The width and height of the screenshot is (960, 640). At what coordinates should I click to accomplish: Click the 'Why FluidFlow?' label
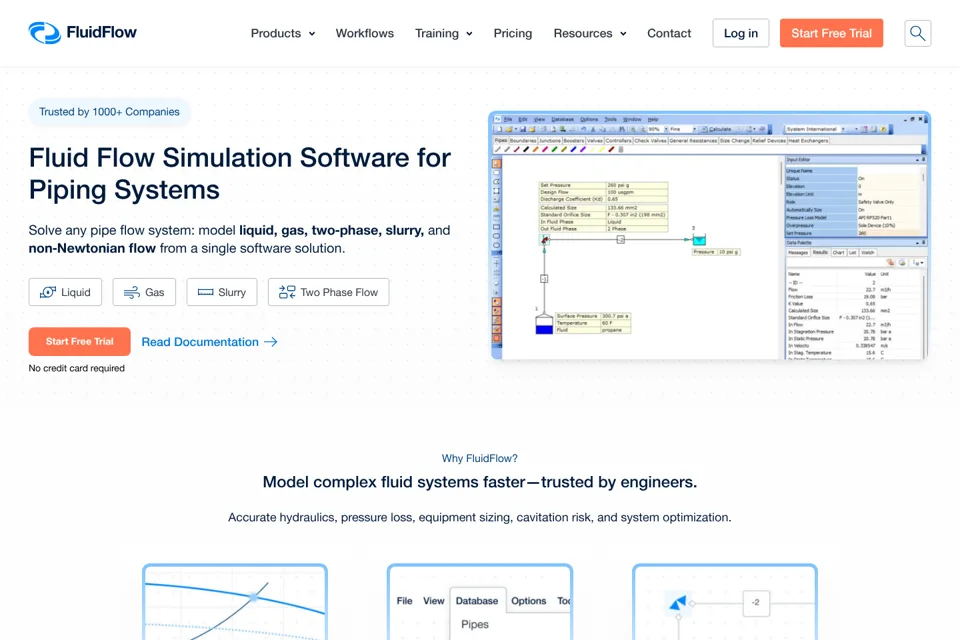479,458
